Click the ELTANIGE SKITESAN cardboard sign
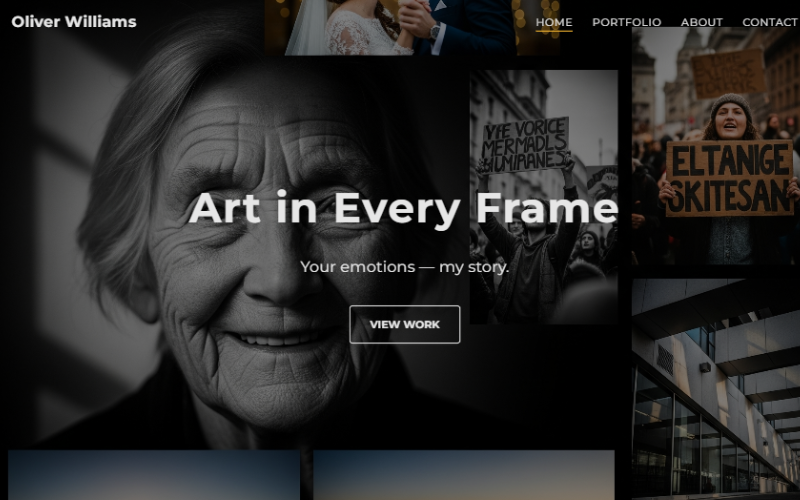The height and width of the screenshot is (500, 800). 730,178
